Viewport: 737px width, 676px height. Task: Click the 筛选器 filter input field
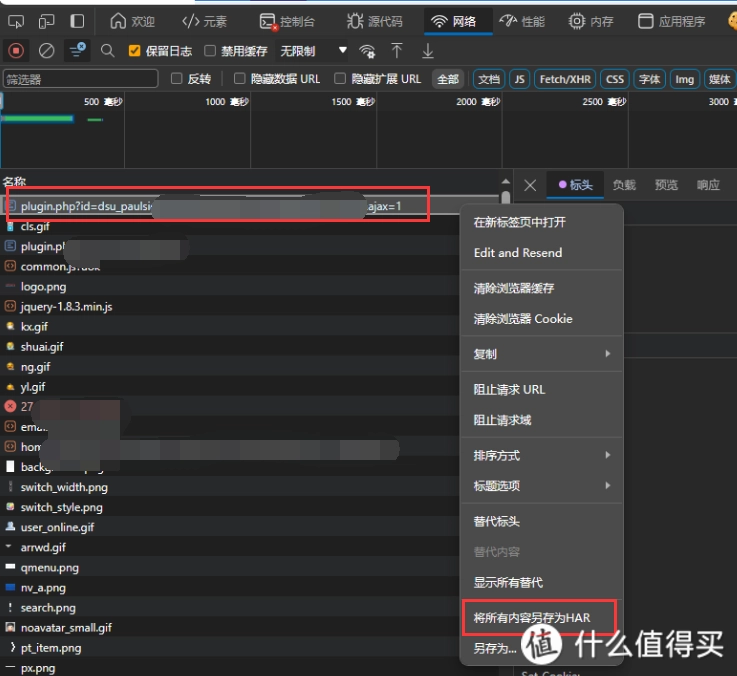click(80, 79)
